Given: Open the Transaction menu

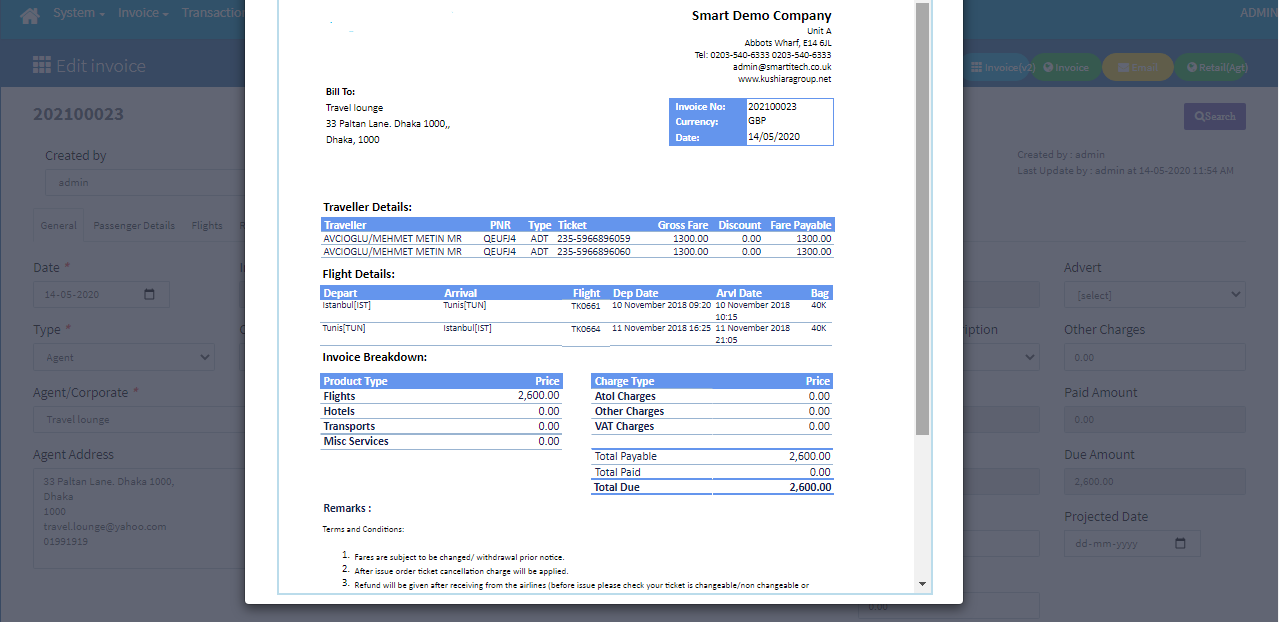Looking at the screenshot, I should [213, 12].
